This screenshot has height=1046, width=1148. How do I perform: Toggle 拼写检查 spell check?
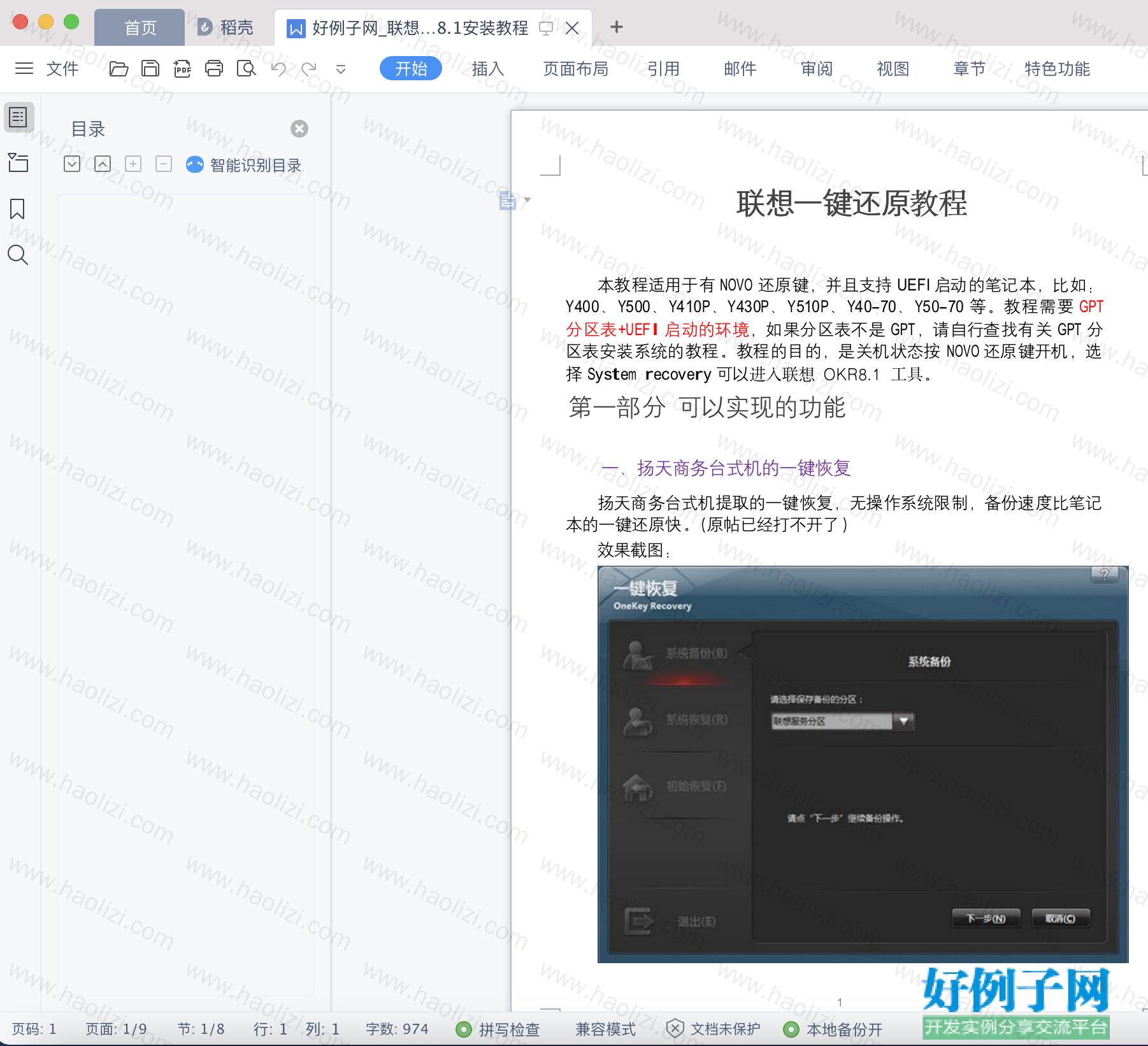coord(498,1029)
